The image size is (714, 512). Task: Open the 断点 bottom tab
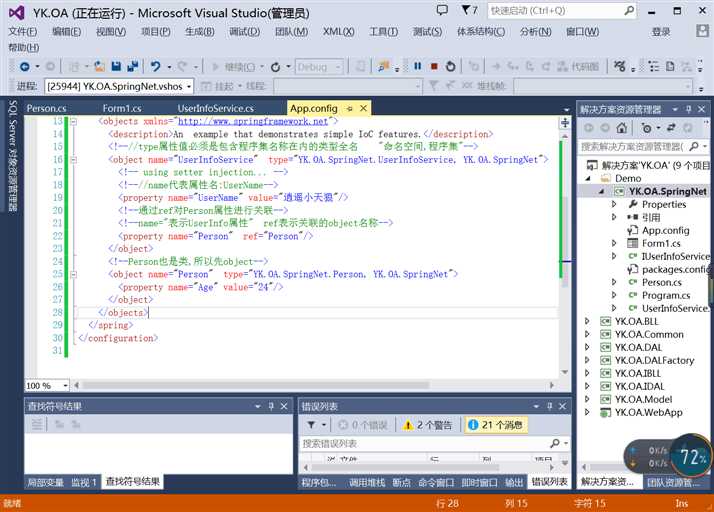point(402,482)
